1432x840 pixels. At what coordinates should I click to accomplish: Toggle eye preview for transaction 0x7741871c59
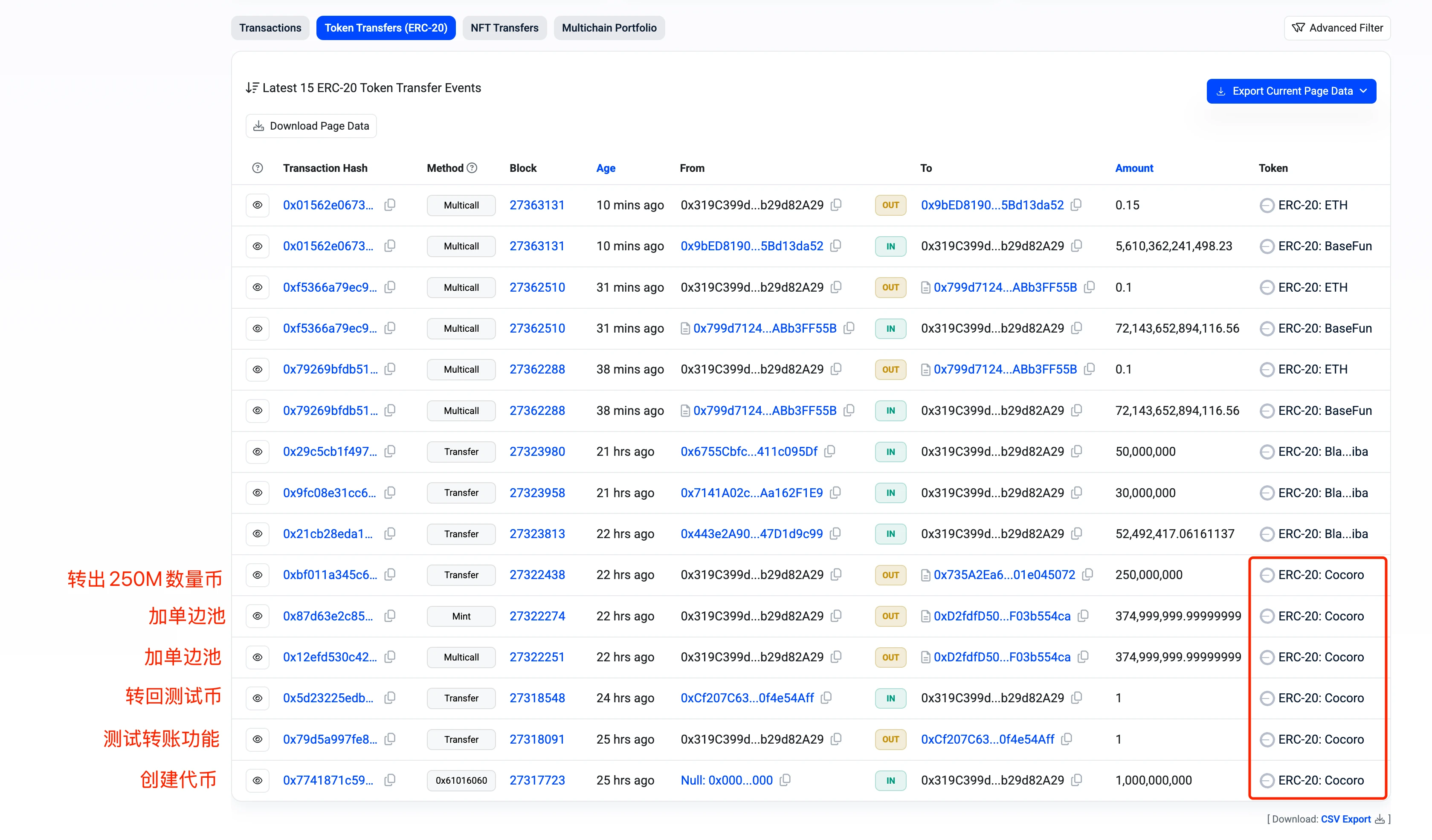pos(258,780)
